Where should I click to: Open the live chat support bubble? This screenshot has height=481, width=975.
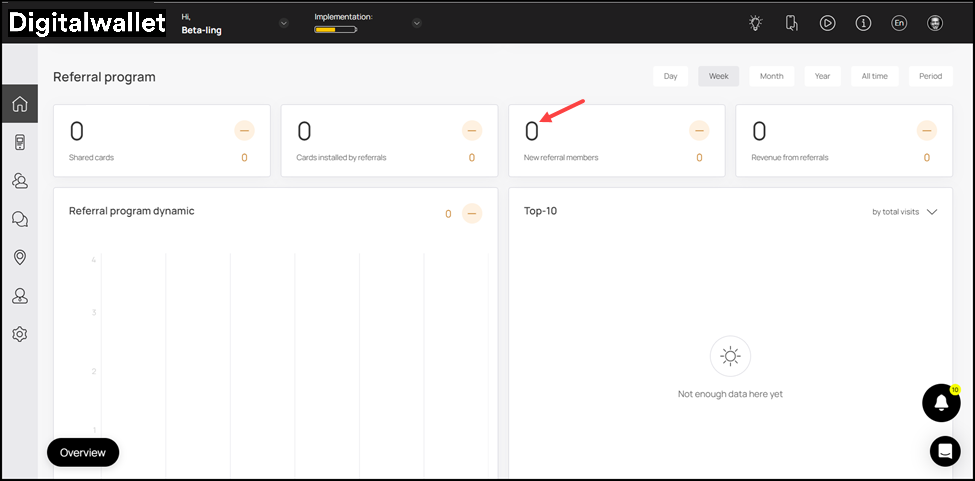click(x=944, y=451)
